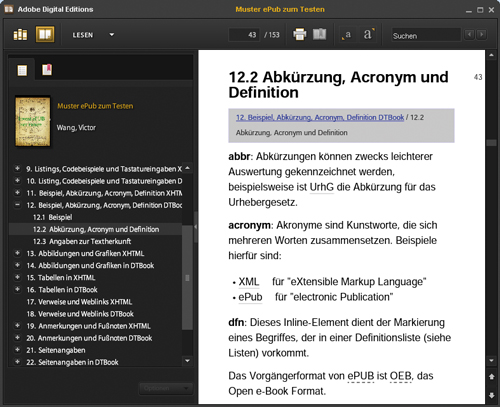
Task: Expand chapter 14 Abbildungen DTBook node
Action: (17, 265)
